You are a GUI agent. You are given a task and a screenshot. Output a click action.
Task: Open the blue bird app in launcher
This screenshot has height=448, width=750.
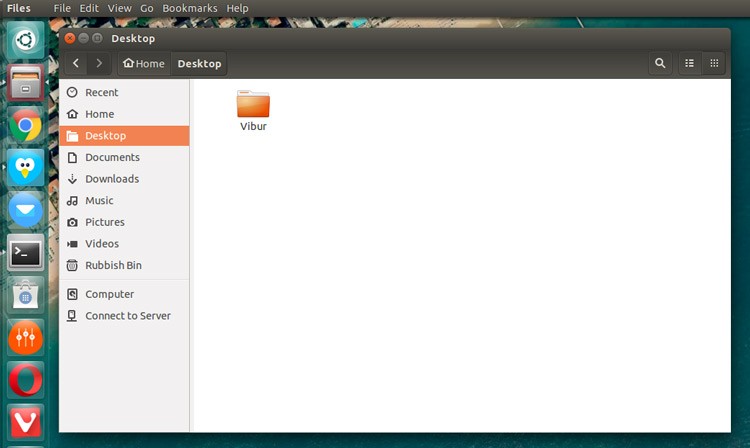(x=25, y=167)
